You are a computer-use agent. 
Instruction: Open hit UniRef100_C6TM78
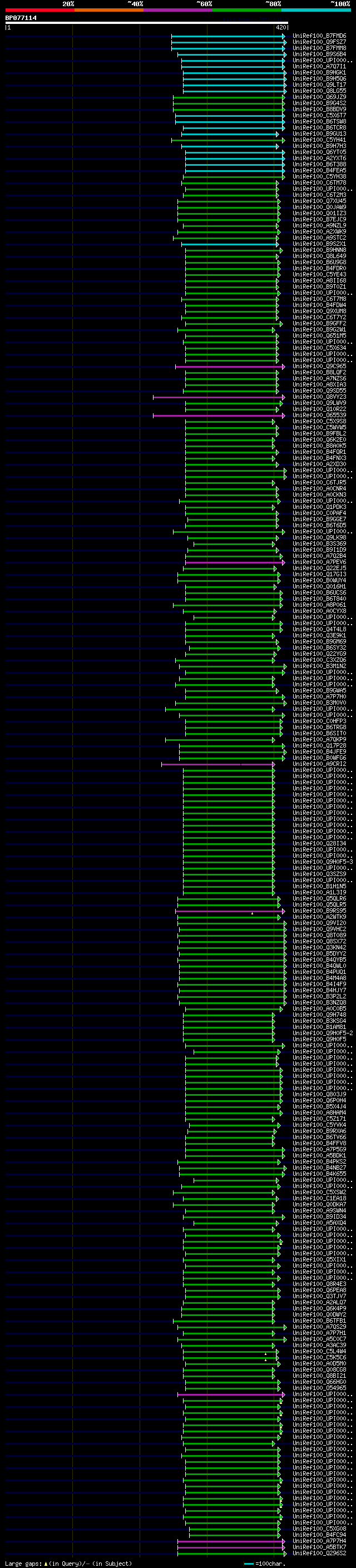coord(319,182)
